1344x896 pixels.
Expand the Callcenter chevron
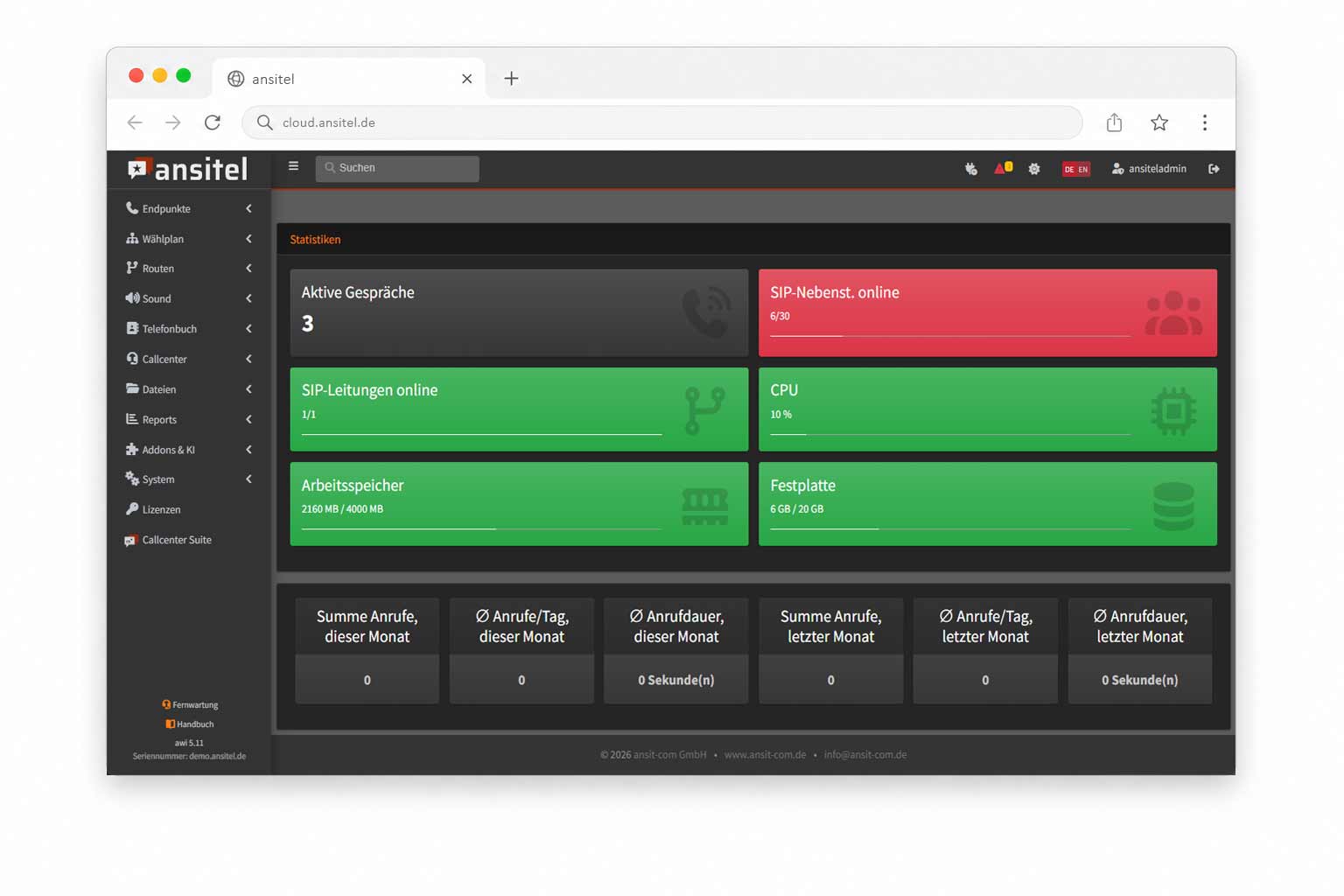pyautogui.click(x=248, y=359)
